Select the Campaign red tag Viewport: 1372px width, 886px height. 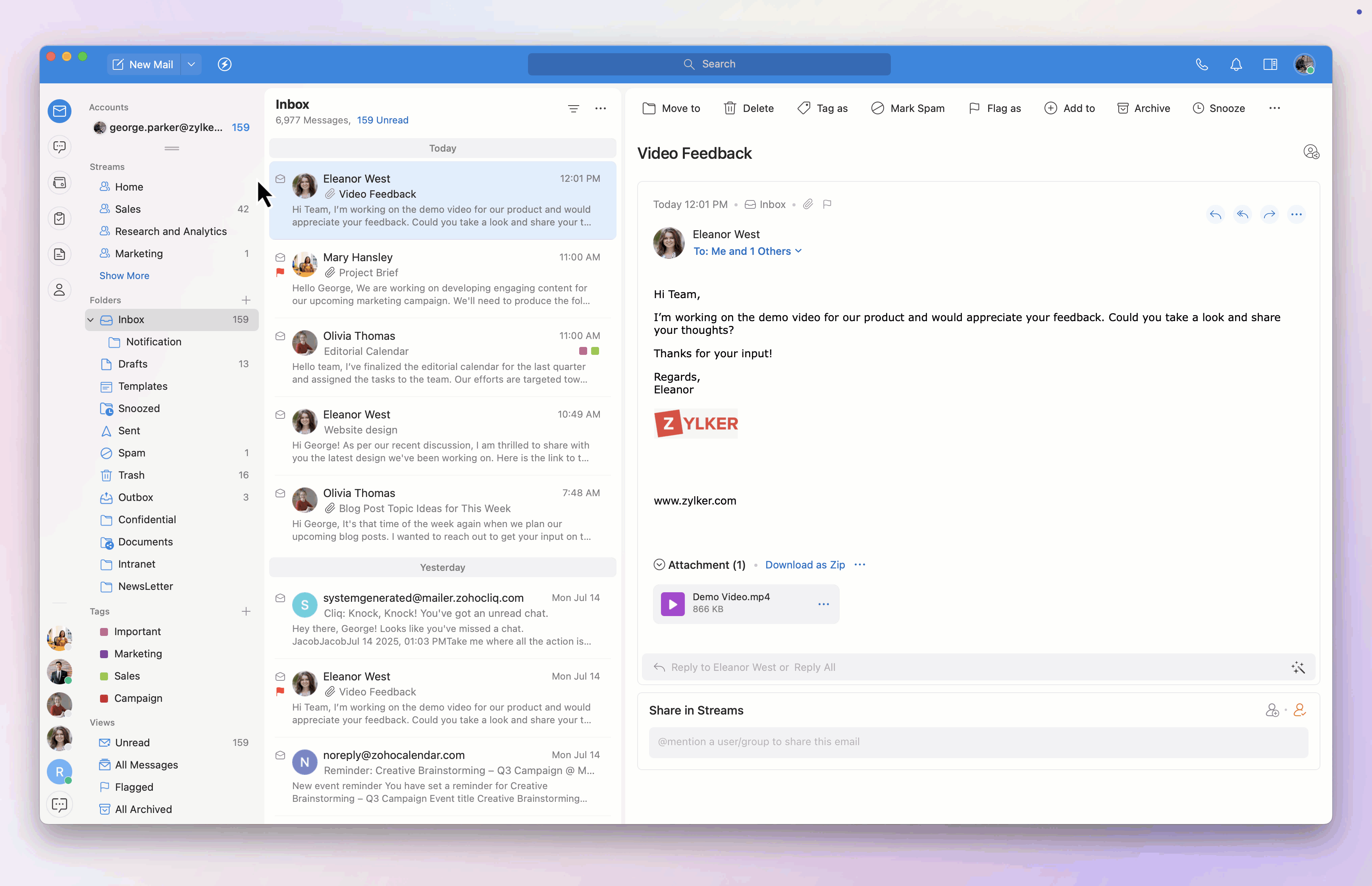pyautogui.click(x=137, y=698)
